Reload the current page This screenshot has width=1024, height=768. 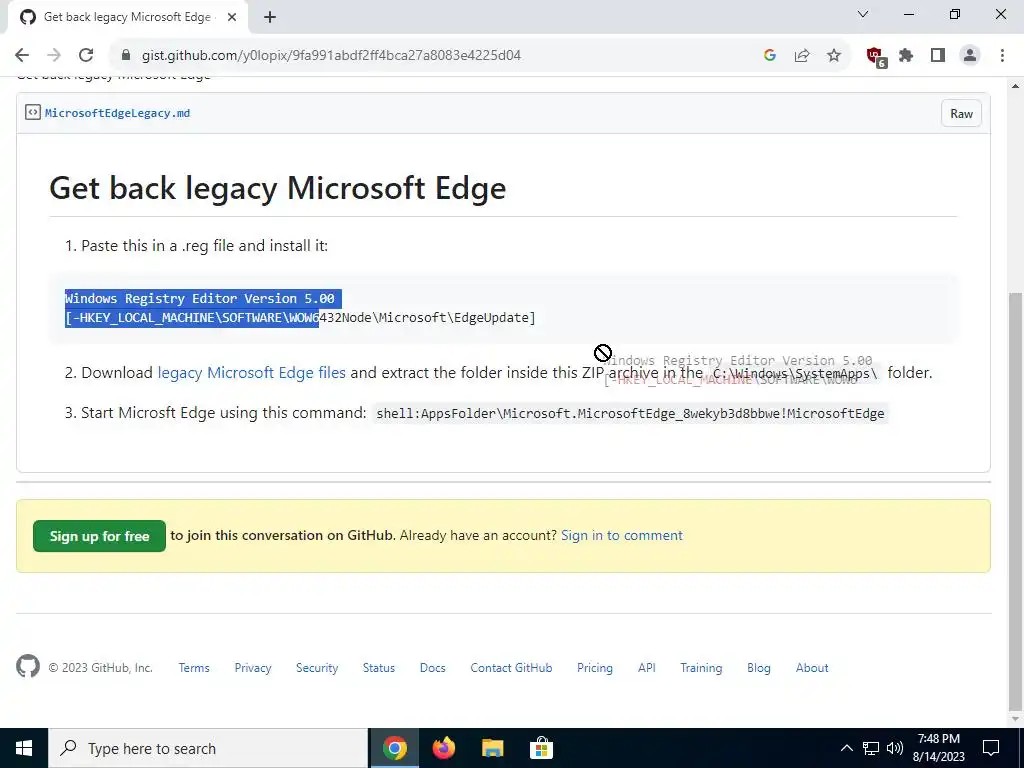(x=86, y=56)
